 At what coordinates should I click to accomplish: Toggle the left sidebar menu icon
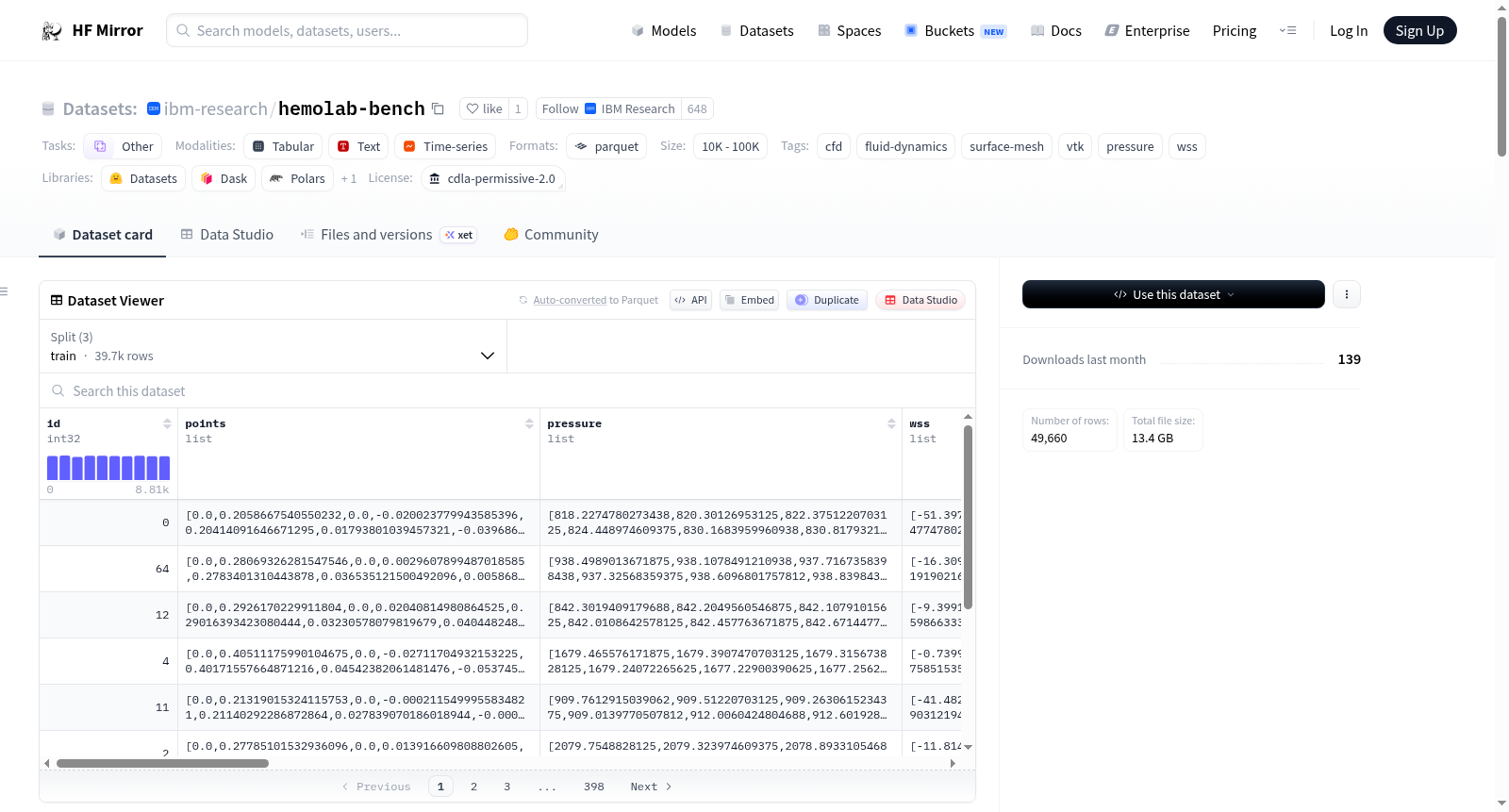coord(4,291)
